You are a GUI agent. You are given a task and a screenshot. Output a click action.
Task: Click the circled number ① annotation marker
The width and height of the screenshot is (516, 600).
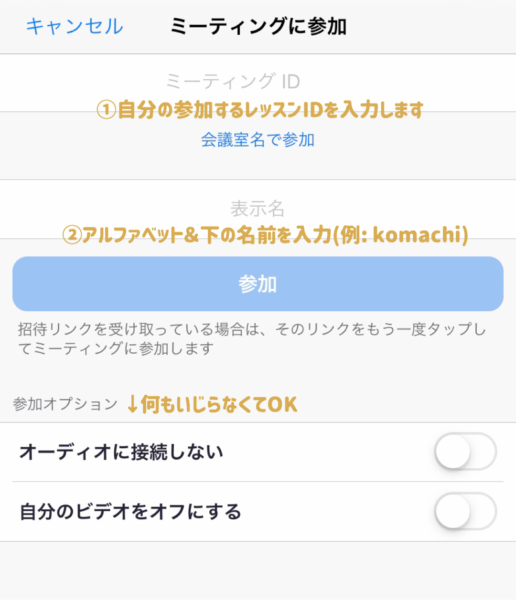click(106, 110)
